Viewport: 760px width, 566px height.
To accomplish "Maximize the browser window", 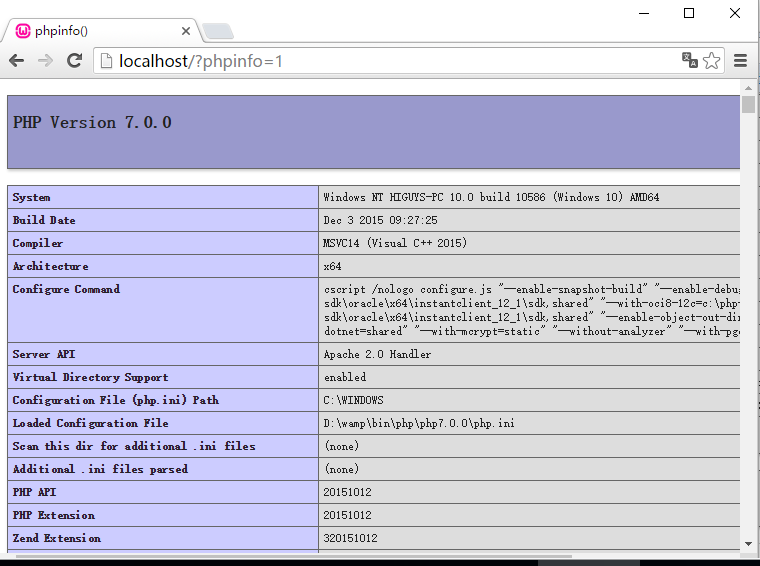I will (x=689, y=13).
